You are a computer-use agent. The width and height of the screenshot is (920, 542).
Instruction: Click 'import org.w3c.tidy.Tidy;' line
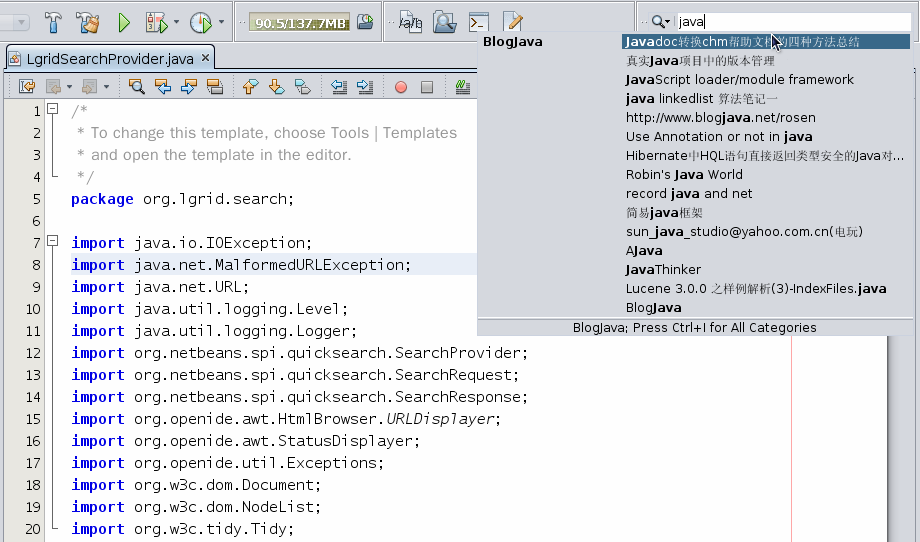tap(182, 529)
